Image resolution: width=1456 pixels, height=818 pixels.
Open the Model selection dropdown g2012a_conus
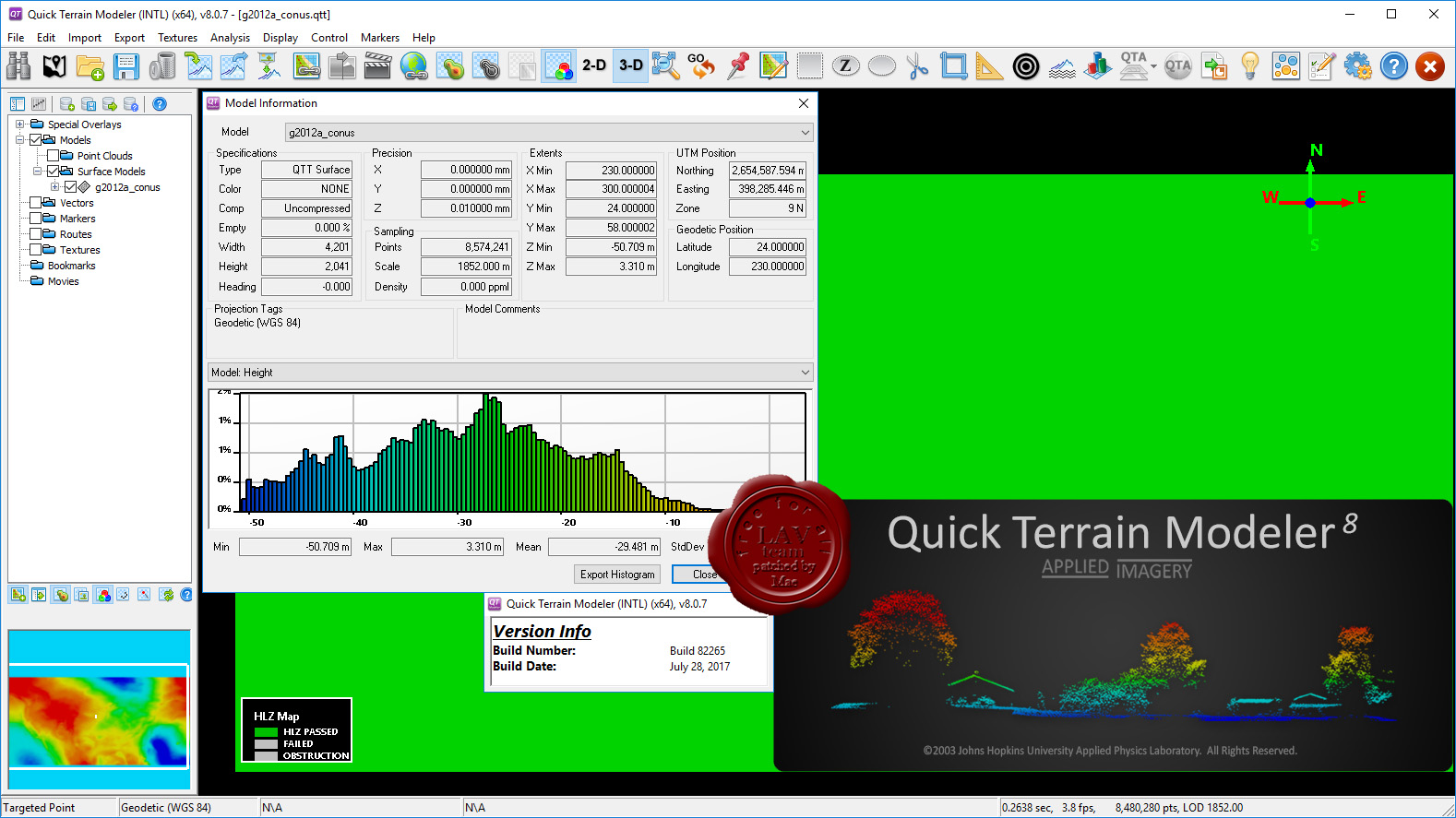tap(549, 133)
